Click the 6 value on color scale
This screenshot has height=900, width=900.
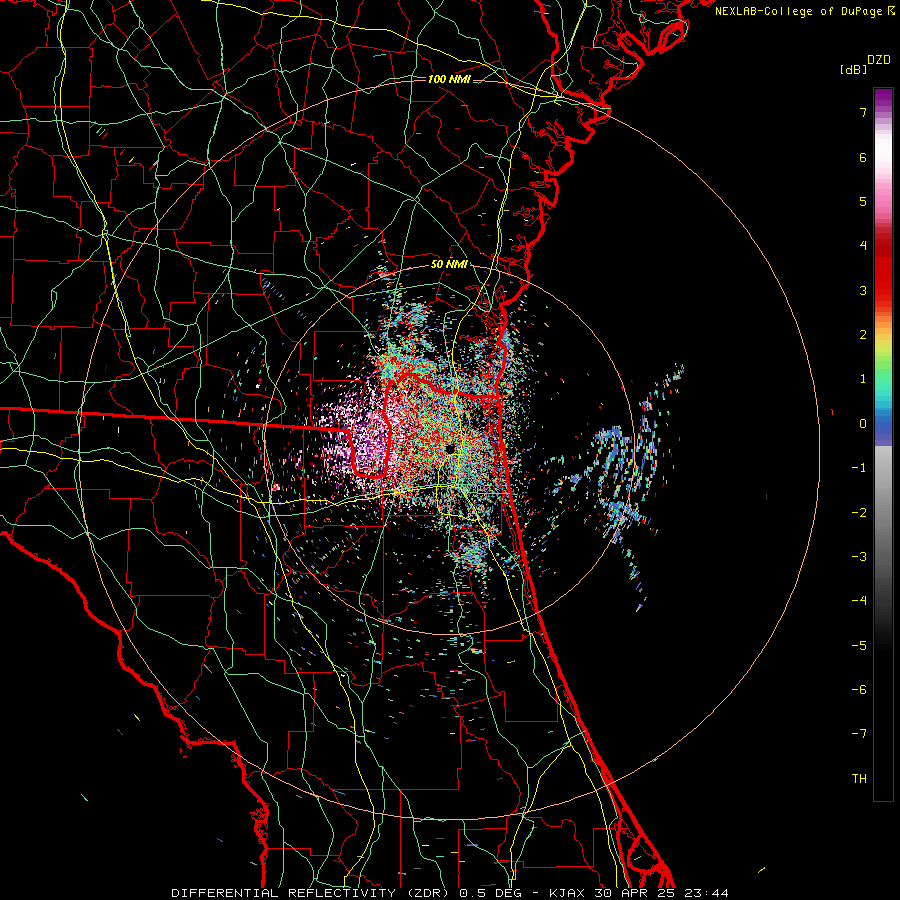pos(863,157)
